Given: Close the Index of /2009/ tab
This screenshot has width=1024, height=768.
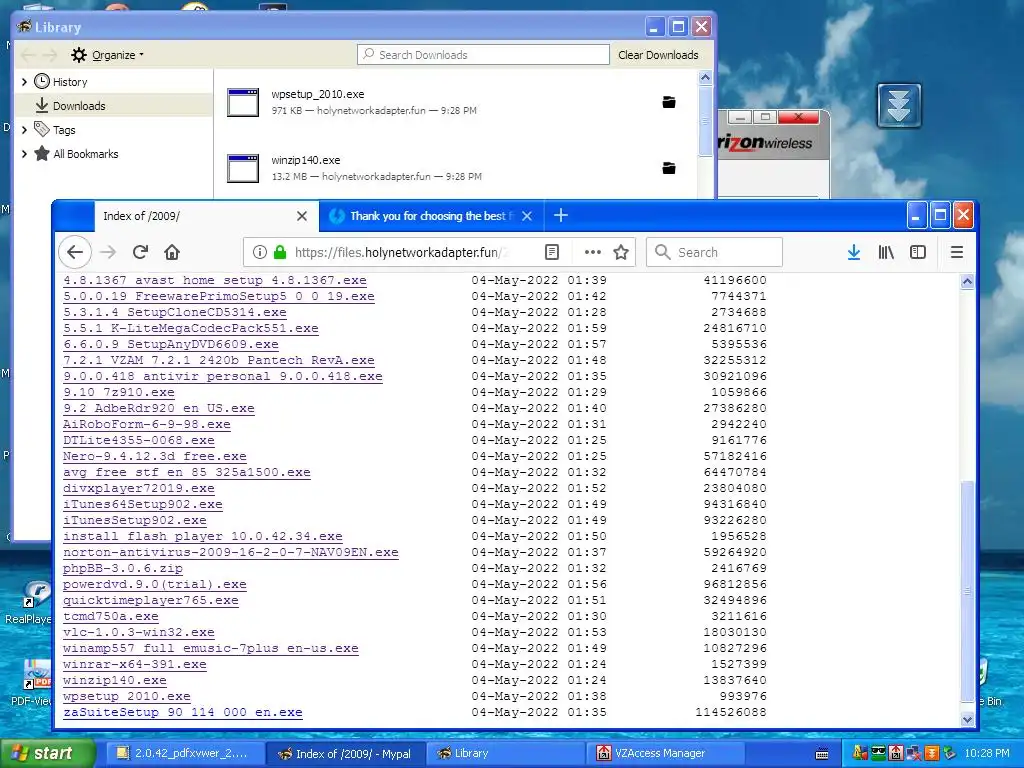Looking at the screenshot, I should coord(302,216).
